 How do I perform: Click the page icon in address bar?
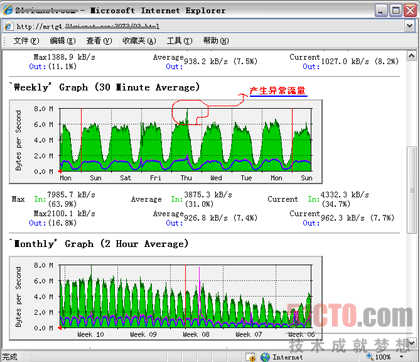click(x=9, y=26)
